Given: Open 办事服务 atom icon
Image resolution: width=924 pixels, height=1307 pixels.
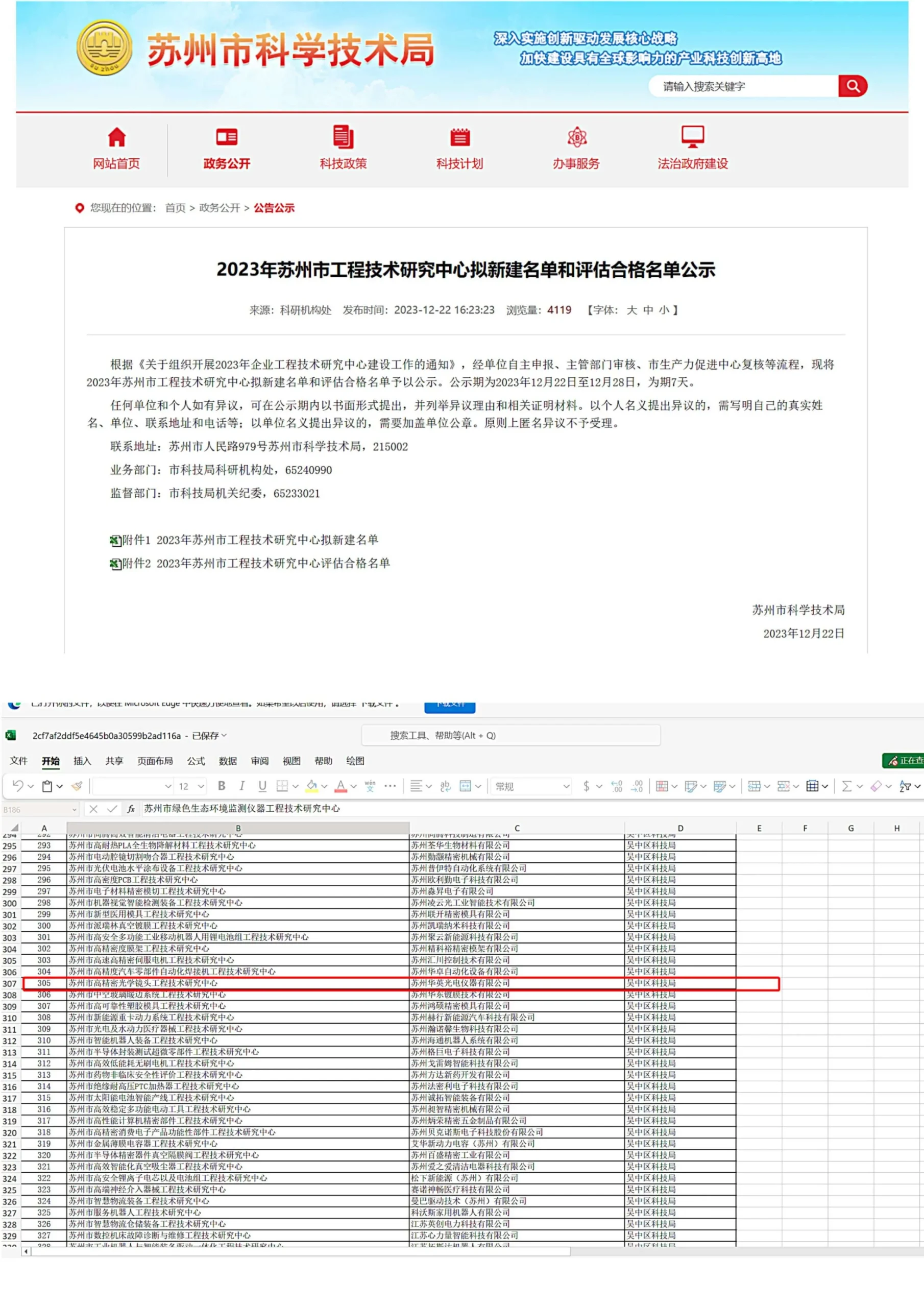Looking at the screenshot, I should point(577,137).
